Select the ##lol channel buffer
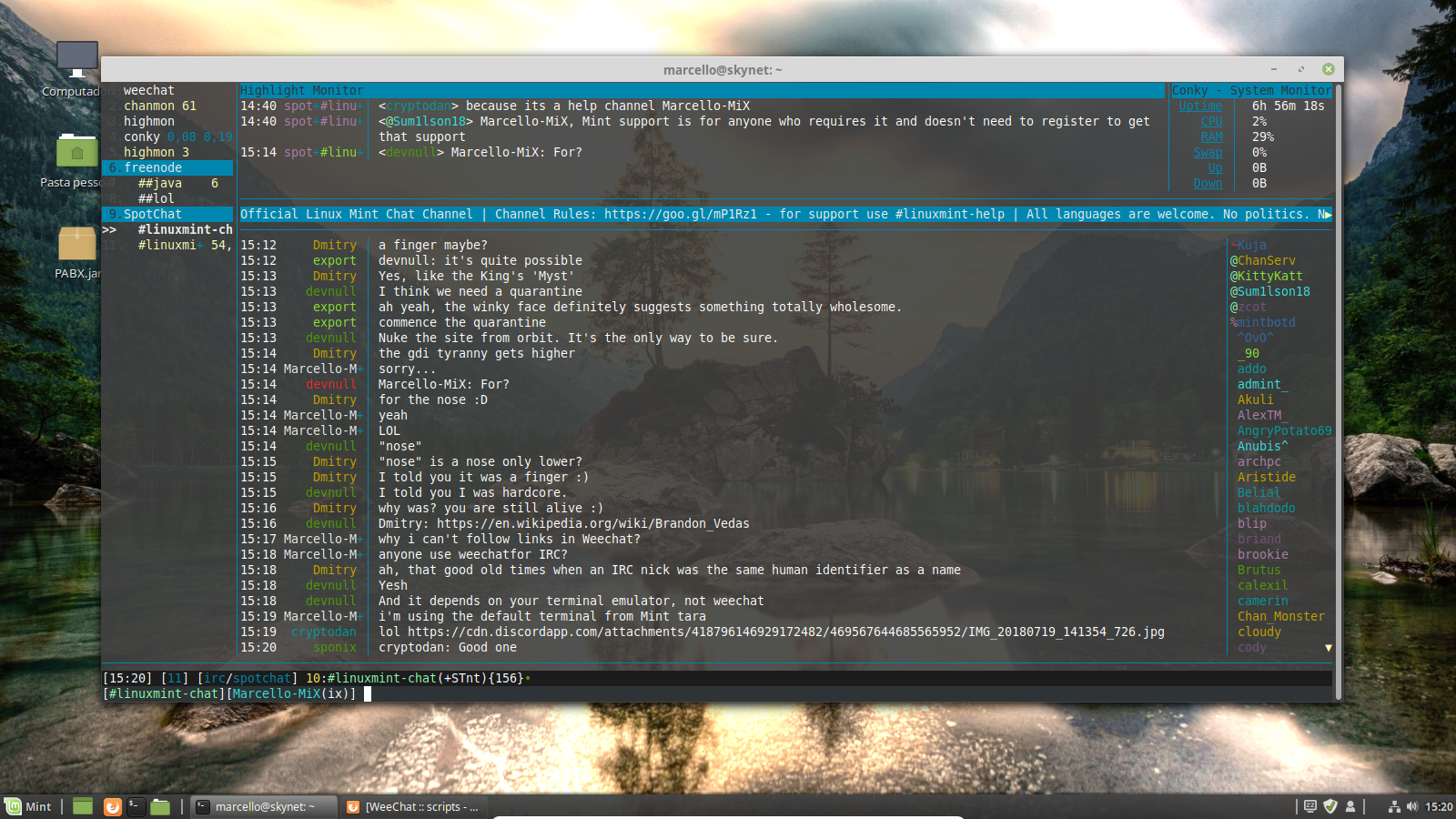The height and width of the screenshot is (819, 1456). 156,198
